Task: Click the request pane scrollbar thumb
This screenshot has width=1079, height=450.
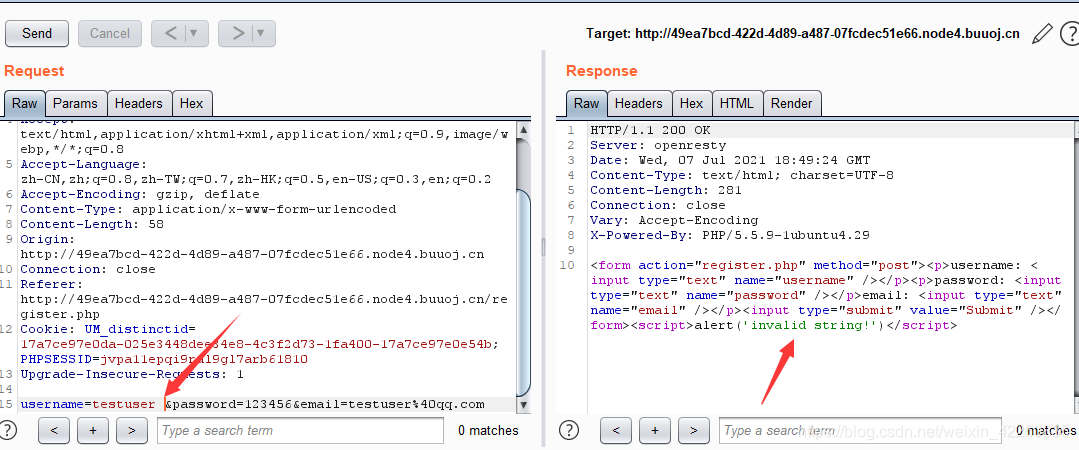Action: tap(524, 294)
